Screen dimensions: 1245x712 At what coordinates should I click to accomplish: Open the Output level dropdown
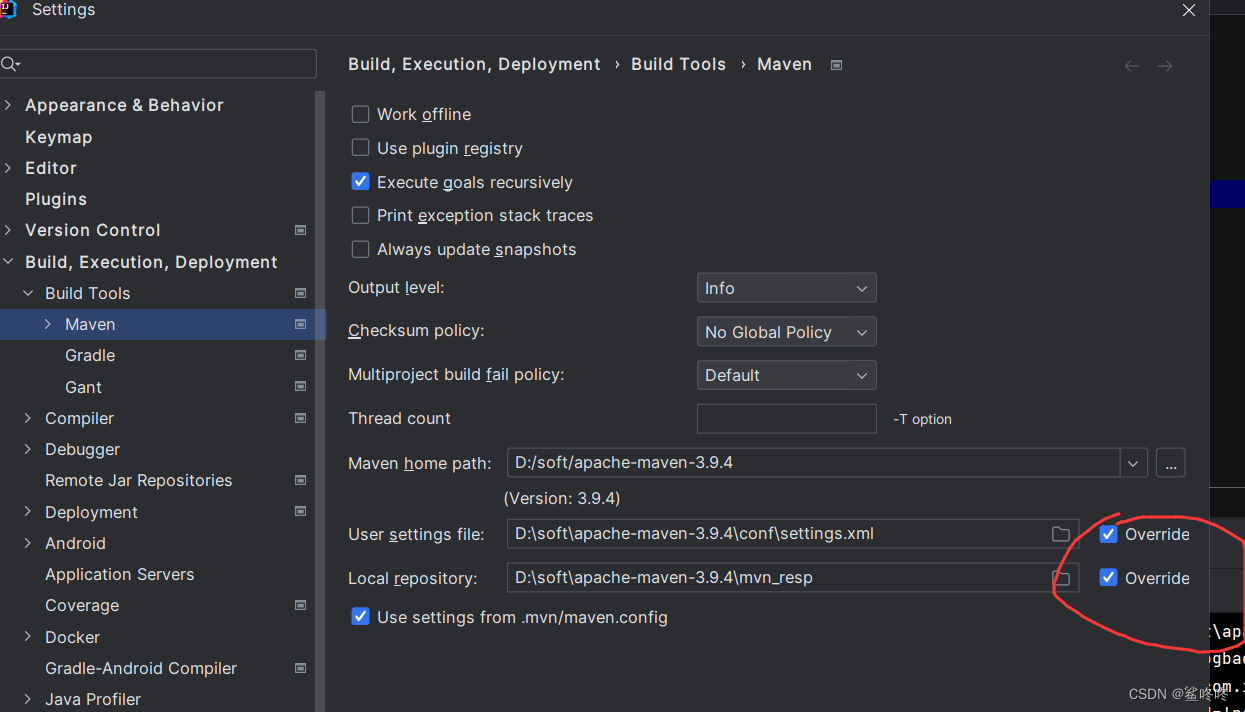tap(786, 288)
